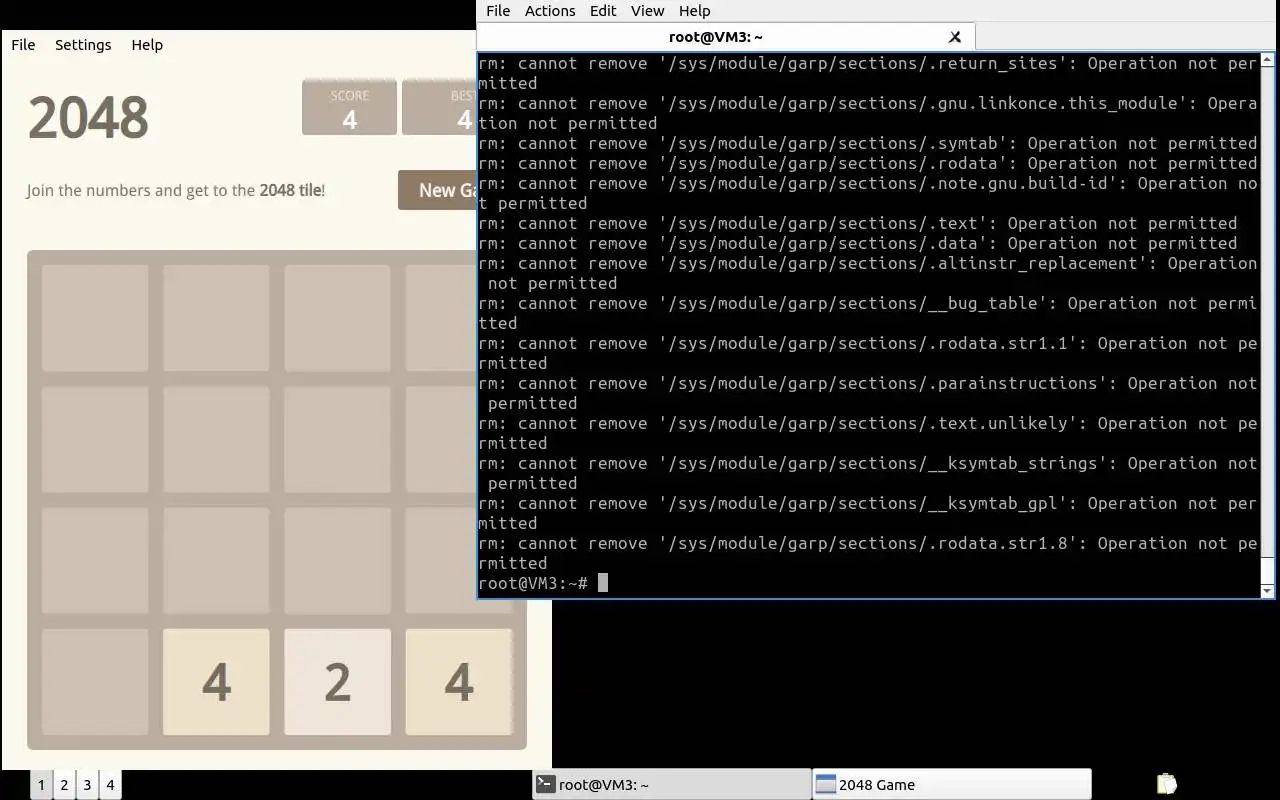Open the terminal Actions menu
This screenshot has width=1280, height=800.
[x=550, y=11]
